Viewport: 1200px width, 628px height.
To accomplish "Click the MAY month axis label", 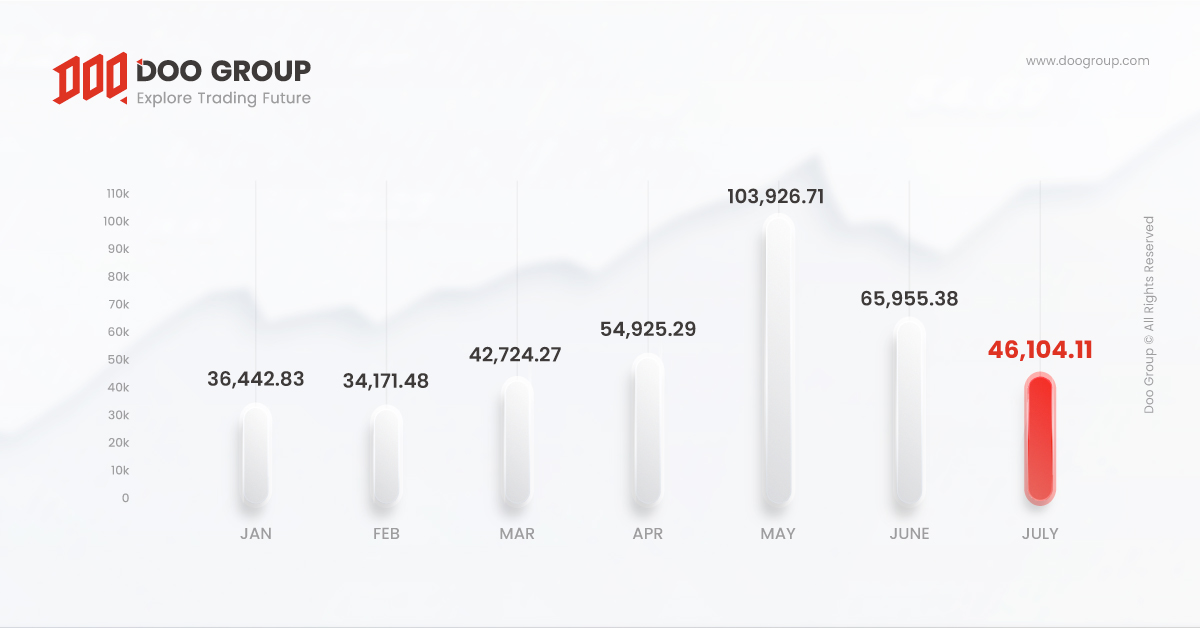I will (778, 534).
